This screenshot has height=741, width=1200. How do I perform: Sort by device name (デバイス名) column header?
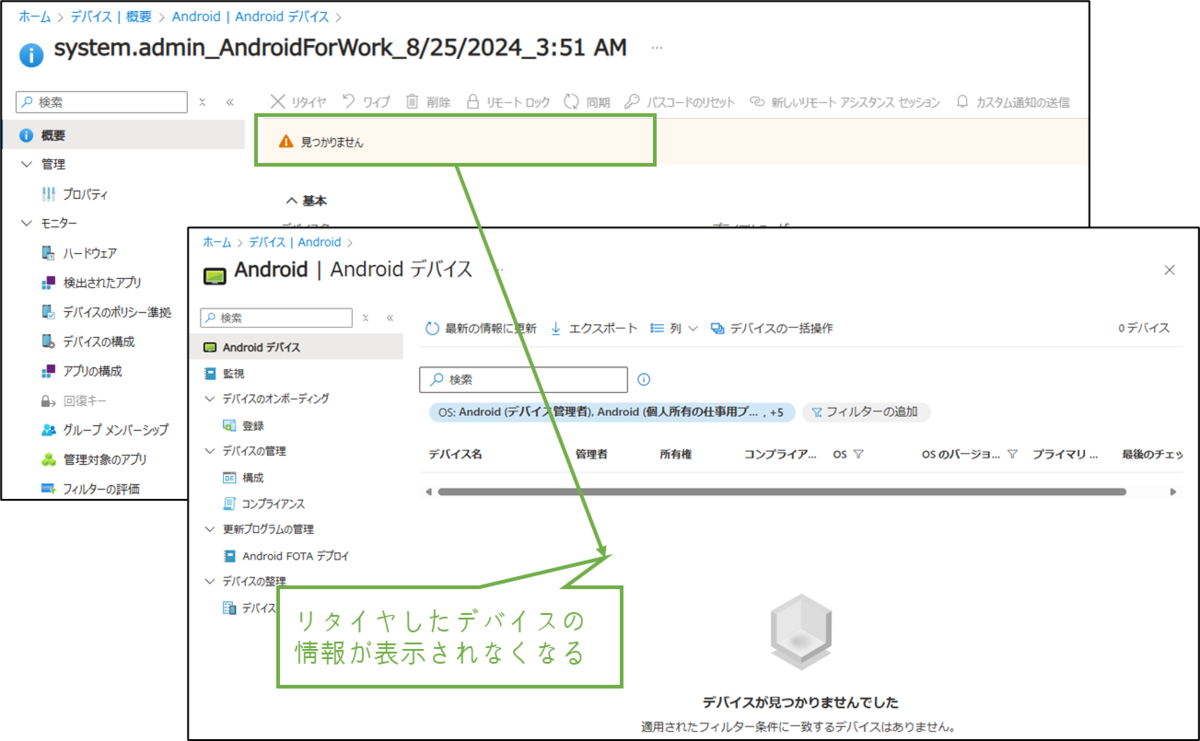[455, 454]
